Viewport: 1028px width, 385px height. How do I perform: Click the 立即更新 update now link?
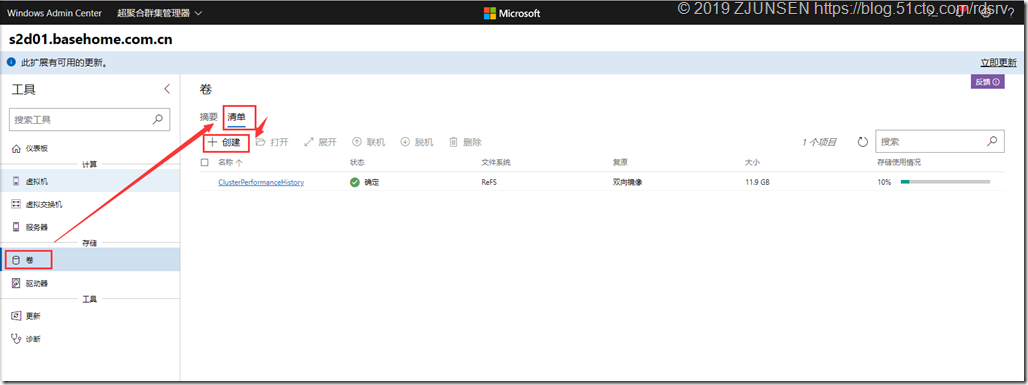click(998, 63)
